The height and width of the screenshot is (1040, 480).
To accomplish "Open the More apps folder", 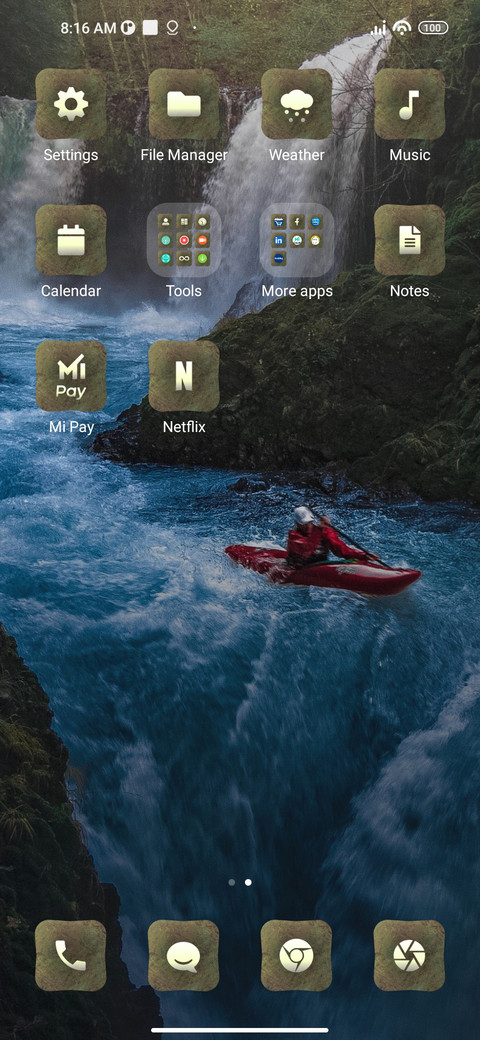I will (x=296, y=240).
